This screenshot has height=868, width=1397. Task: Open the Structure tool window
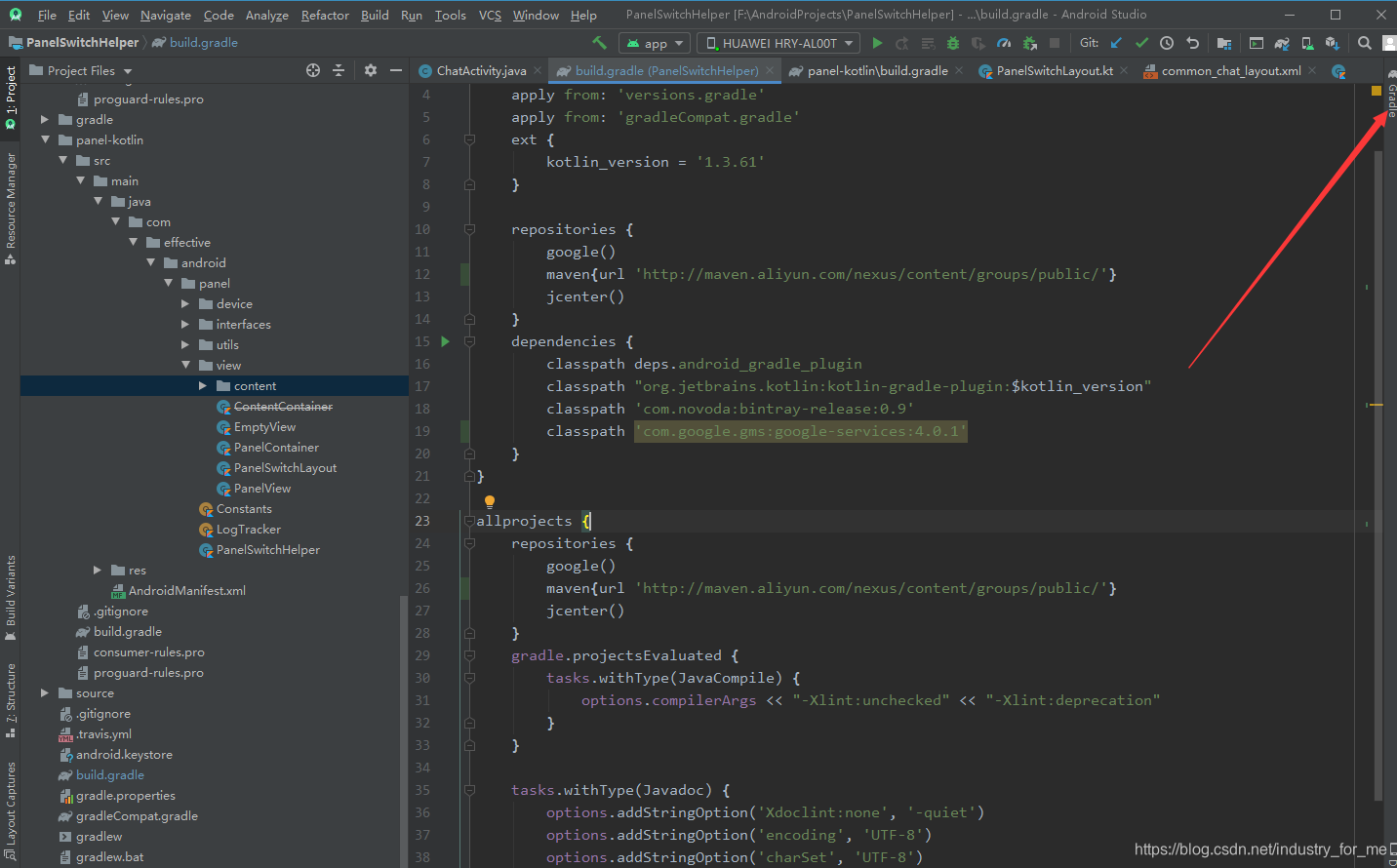coord(11,699)
